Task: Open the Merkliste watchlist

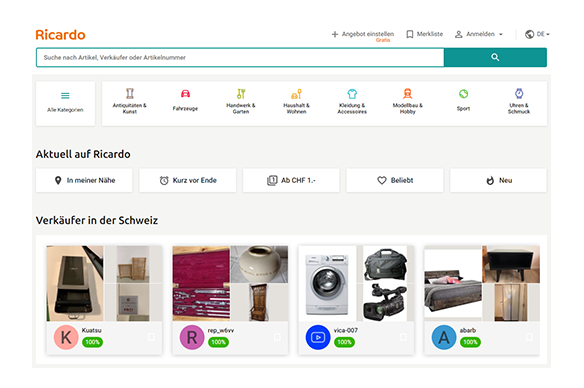Action: pyautogui.click(x=424, y=34)
